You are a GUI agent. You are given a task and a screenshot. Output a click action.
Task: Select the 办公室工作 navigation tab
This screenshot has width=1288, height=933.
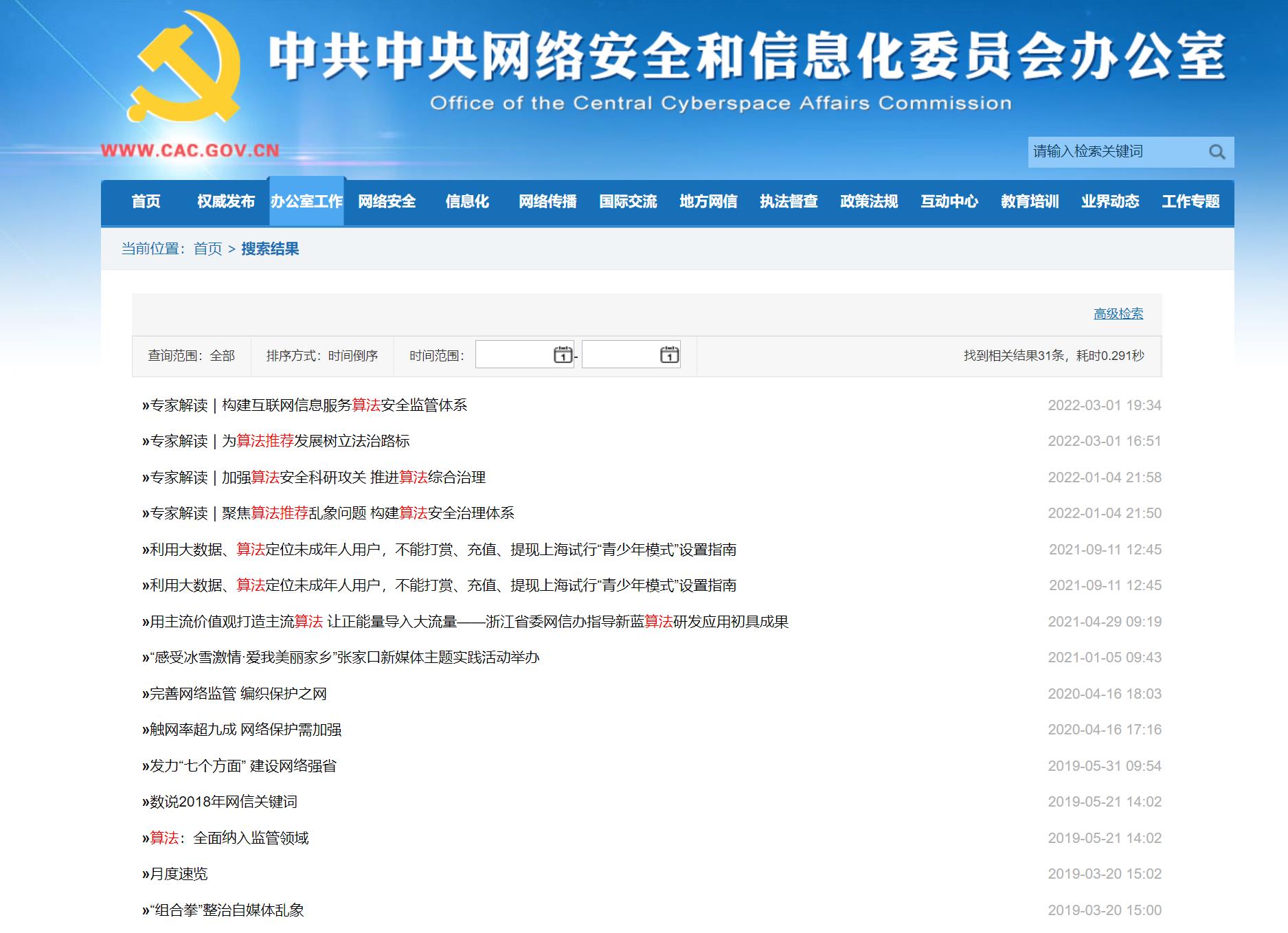pyautogui.click(x=306, y=201)
